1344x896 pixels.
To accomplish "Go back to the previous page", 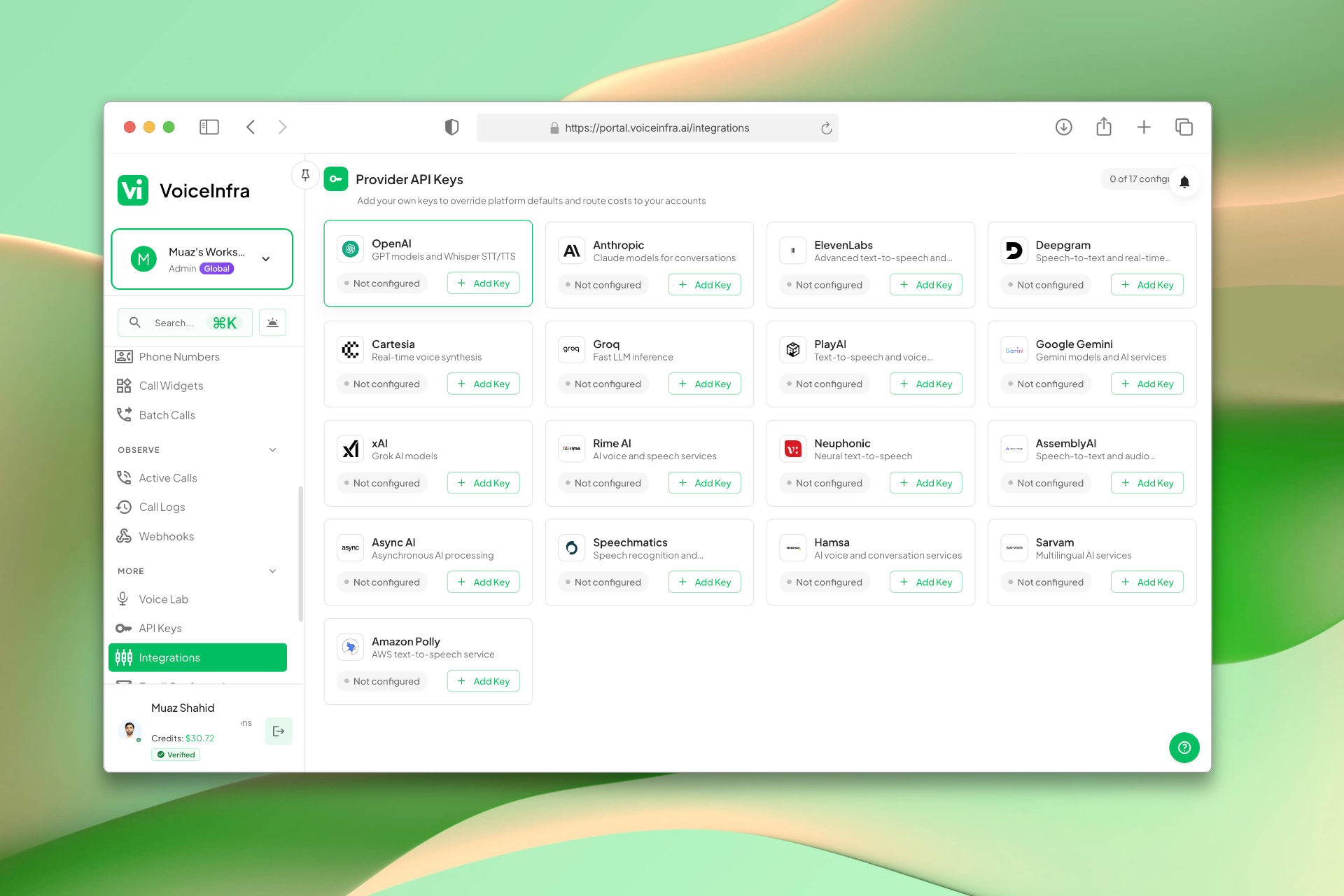I will pyautogui.click(x=251, y=127).
